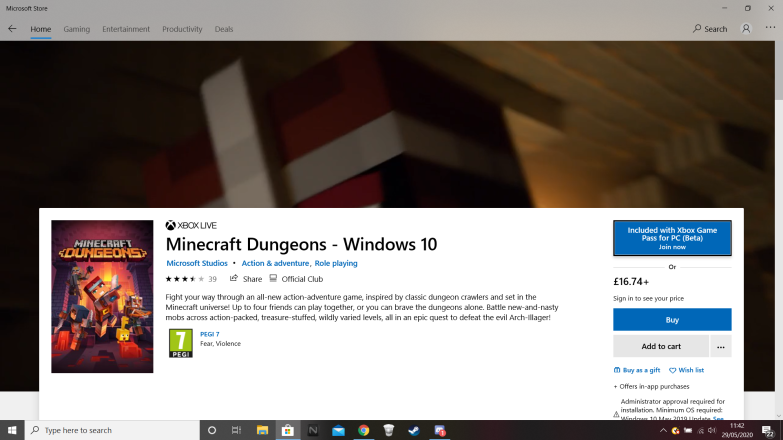Switch to the Productivity tab
This screenshot has height=440, width=783.
click(x=182, y=29)
